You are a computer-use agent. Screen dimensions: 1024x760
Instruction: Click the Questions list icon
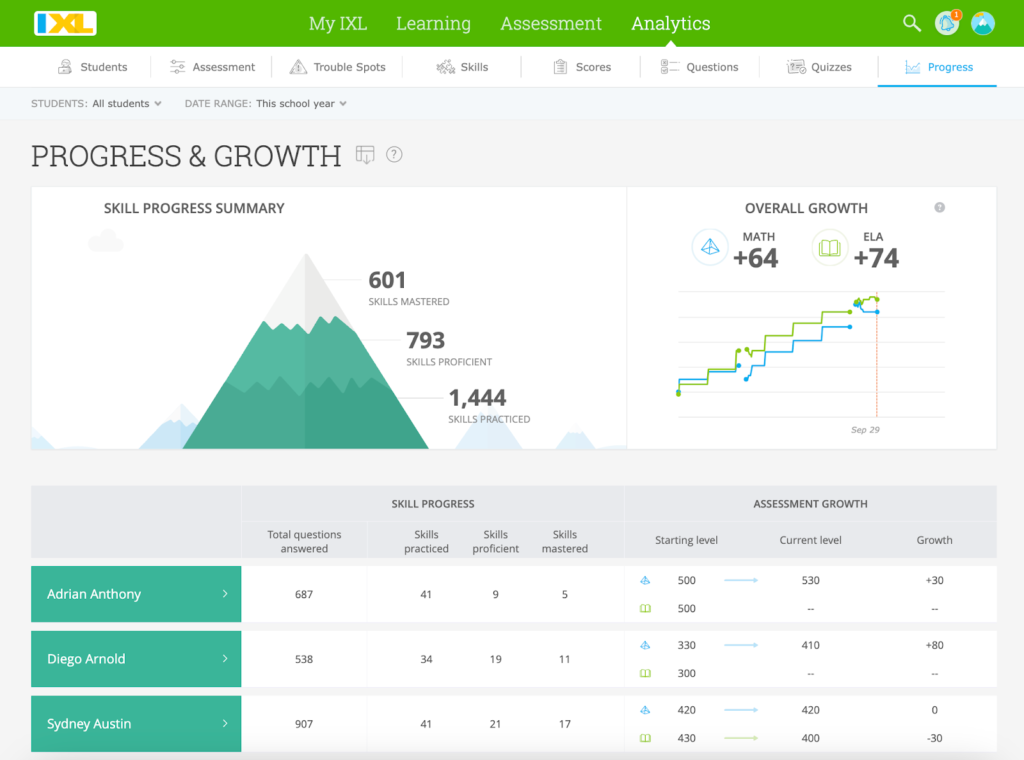tap(669, 67)
